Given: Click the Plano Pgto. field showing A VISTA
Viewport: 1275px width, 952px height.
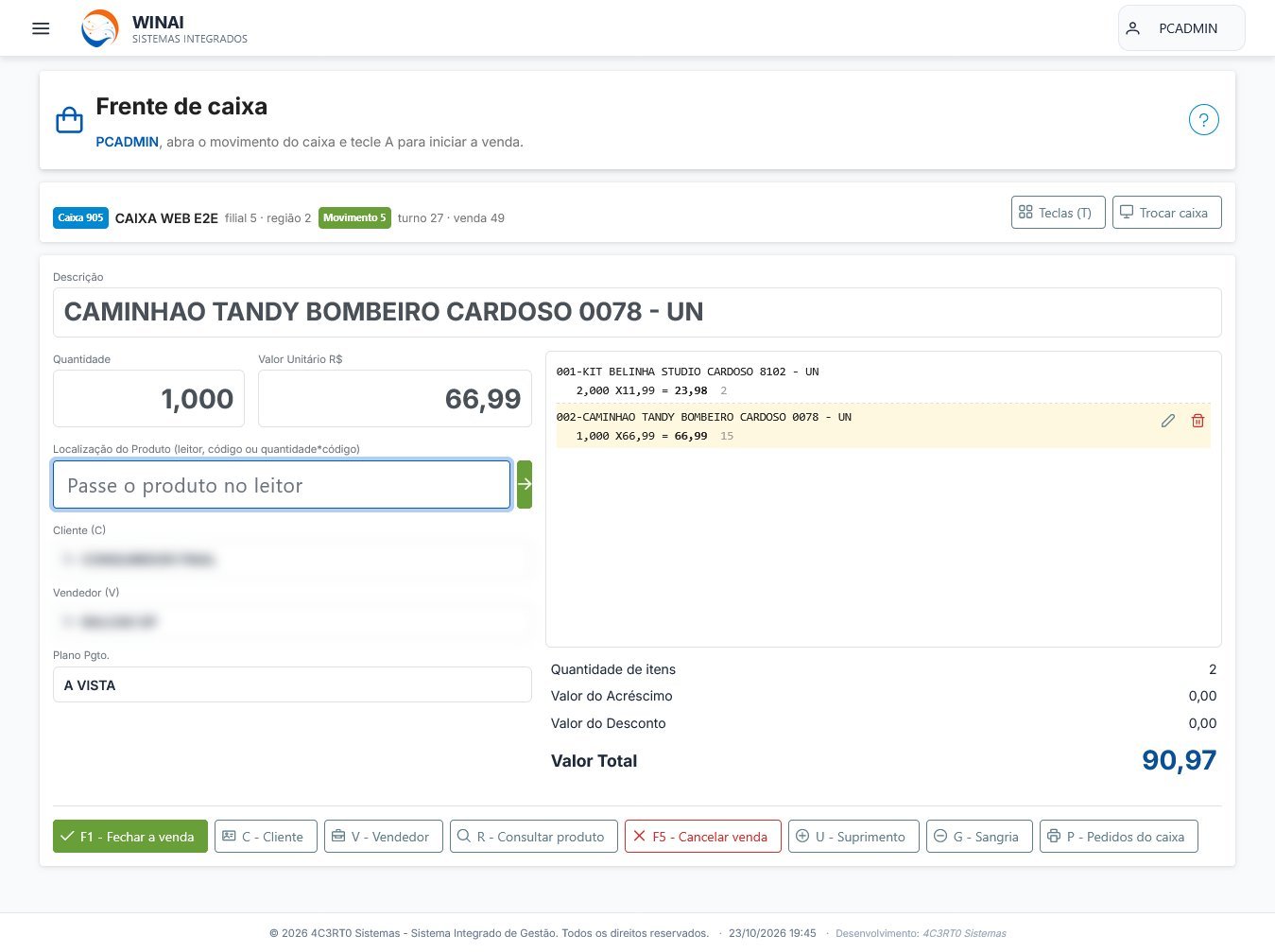Looking at the screenshot, I should (x=292, y=685).
